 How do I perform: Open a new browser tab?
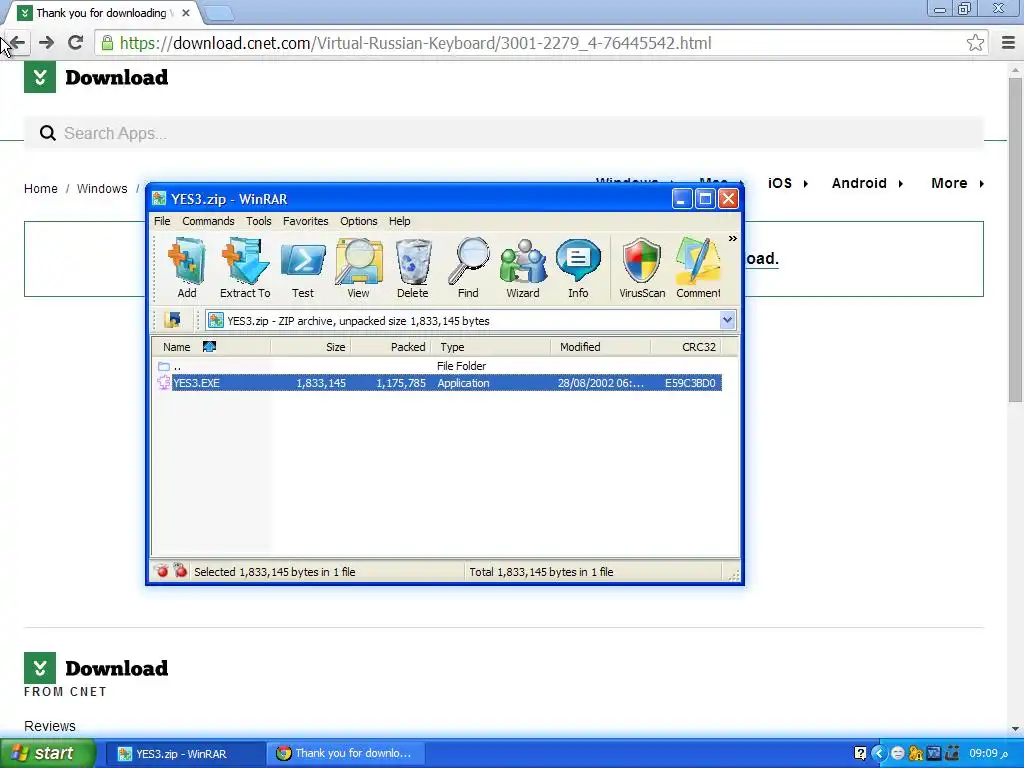219,13
